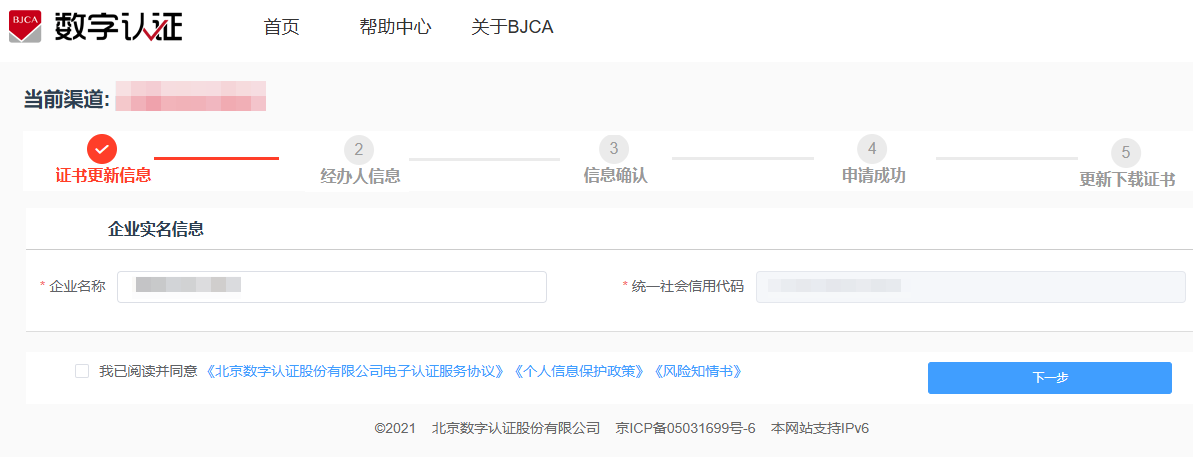Click the 证书更新信息 step label
The image size is (1193, 457).
[x=103, y=175]
